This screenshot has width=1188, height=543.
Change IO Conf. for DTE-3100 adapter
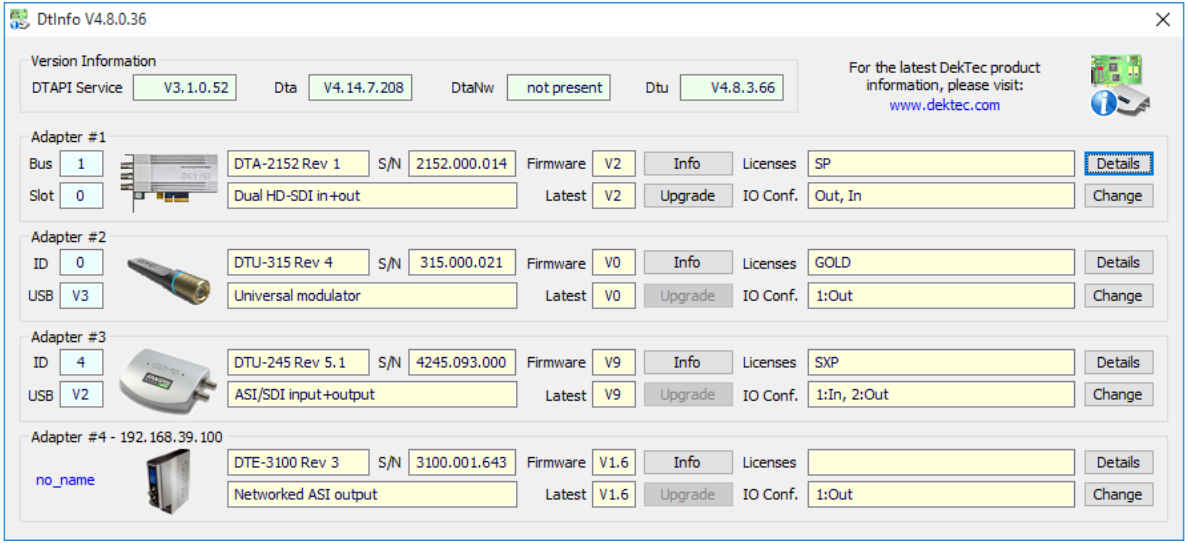coord(1118,495)
